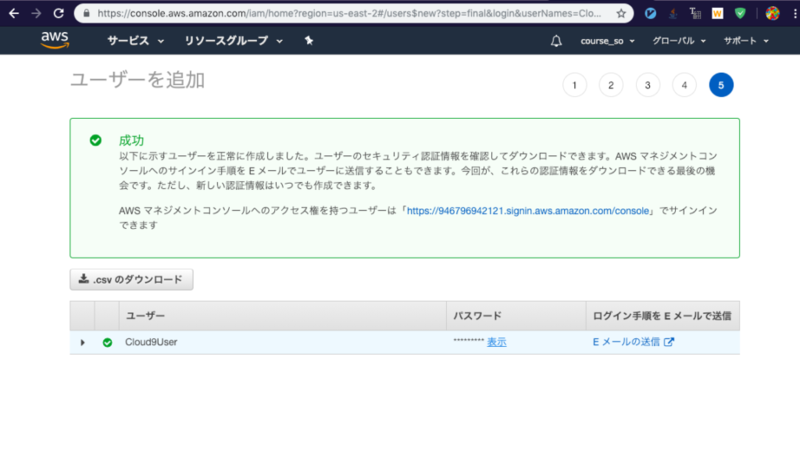Open the course_so account dropdown
800x464 pixels.
point(607,41)
